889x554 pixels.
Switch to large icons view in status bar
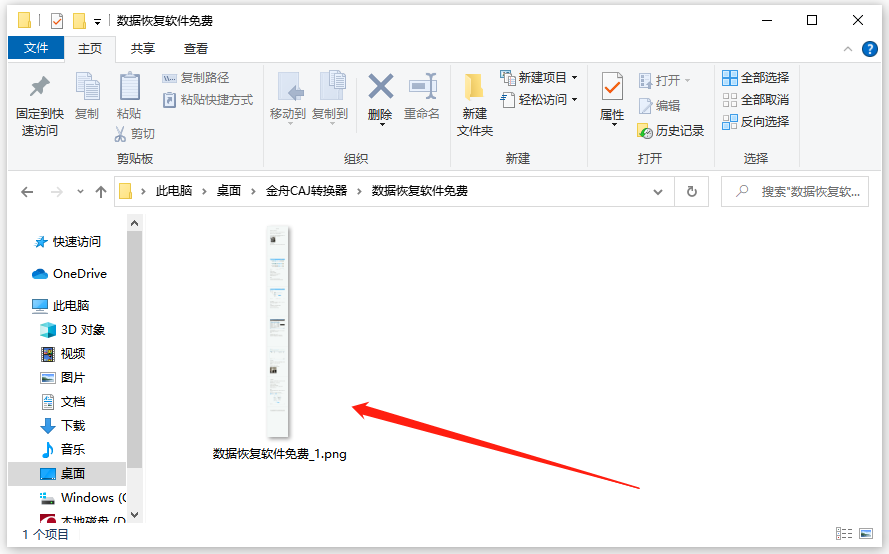tap(864, 534)
